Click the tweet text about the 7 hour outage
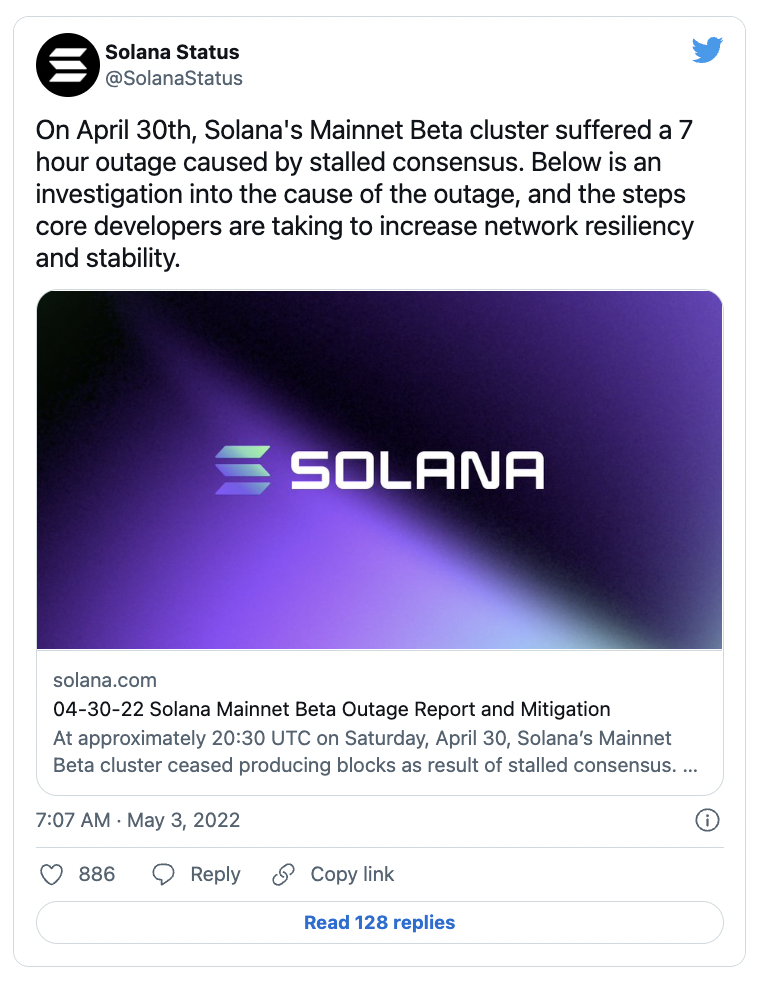Image resolution: width=760 pixels, height=982 pixels. click(365, 196)
